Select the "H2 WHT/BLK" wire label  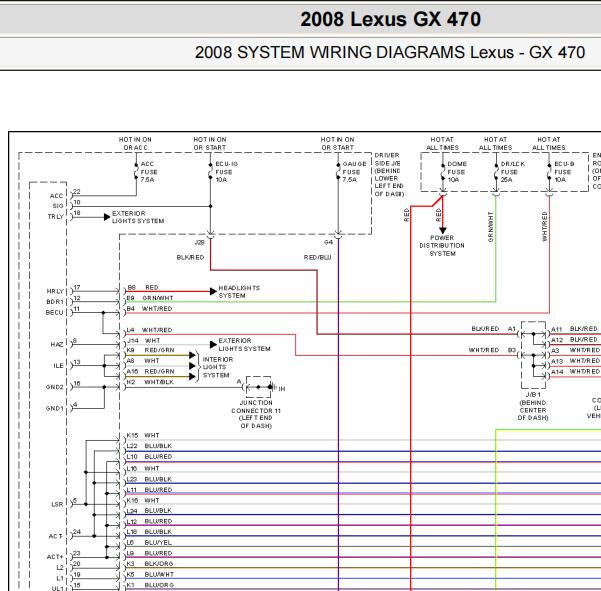(150, 382)
